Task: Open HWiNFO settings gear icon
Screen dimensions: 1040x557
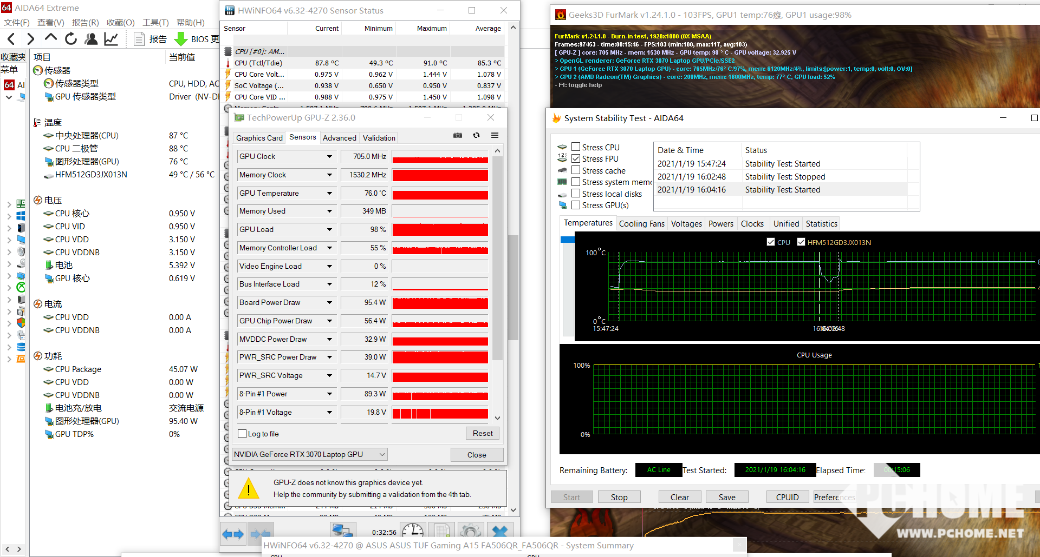Action: coord(470,532)
